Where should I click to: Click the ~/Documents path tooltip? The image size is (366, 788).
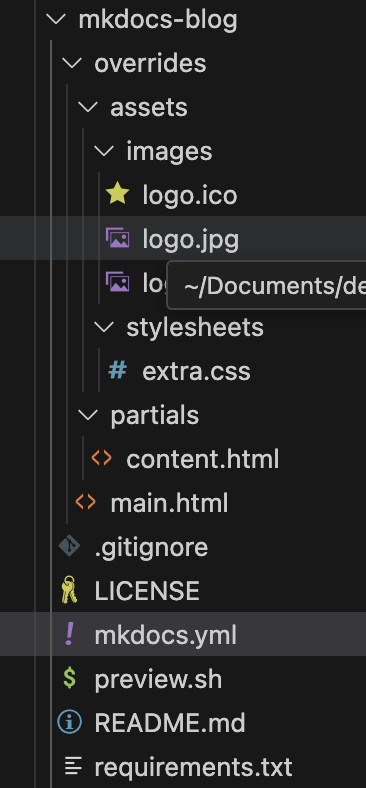[x=266, y=285]
